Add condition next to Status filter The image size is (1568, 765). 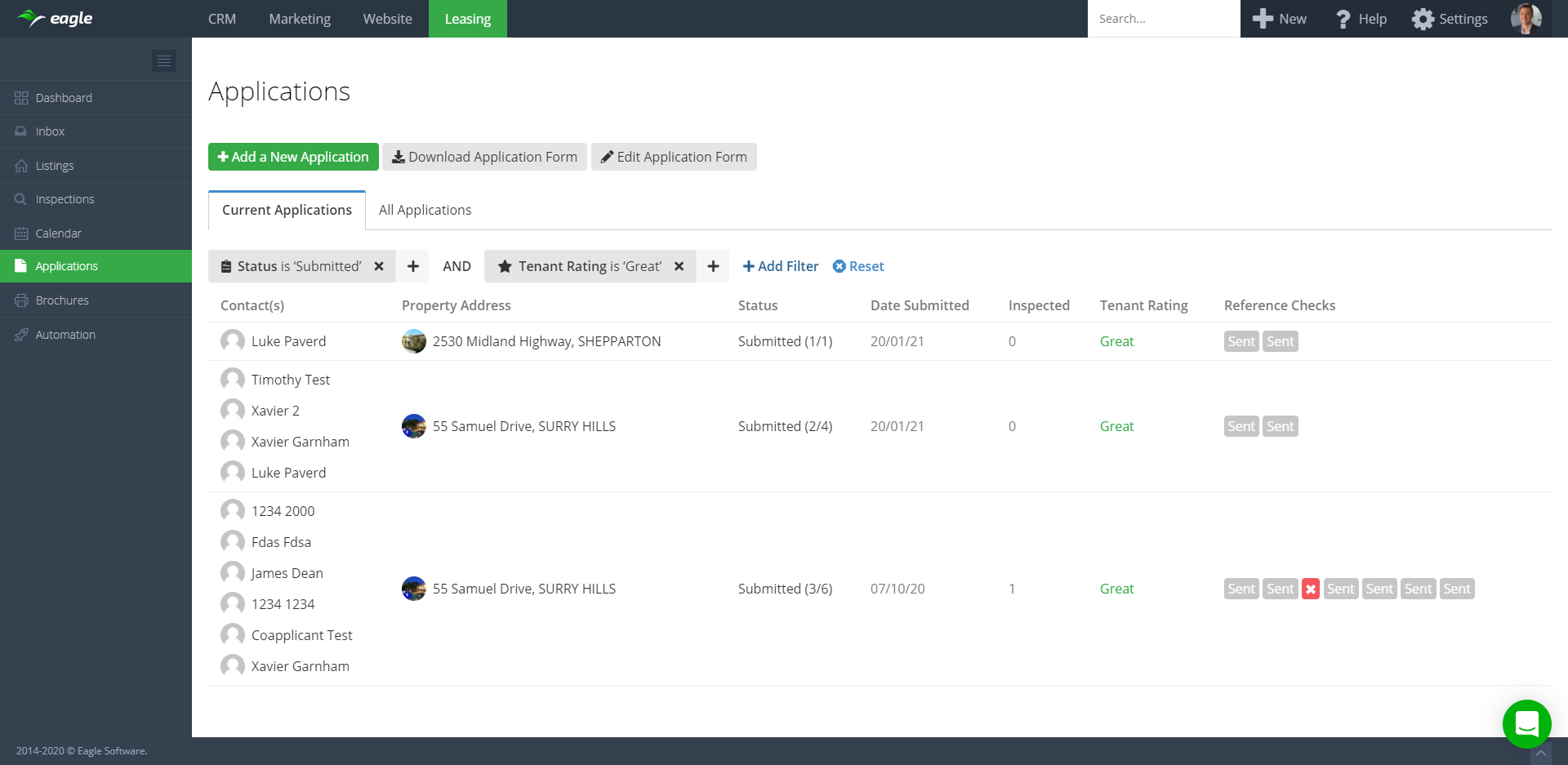point(413,266)
